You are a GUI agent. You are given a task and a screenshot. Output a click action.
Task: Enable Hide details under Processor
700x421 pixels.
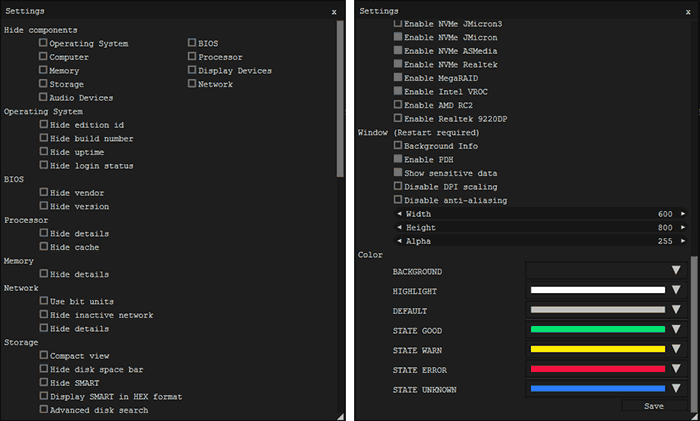[43, 233]
